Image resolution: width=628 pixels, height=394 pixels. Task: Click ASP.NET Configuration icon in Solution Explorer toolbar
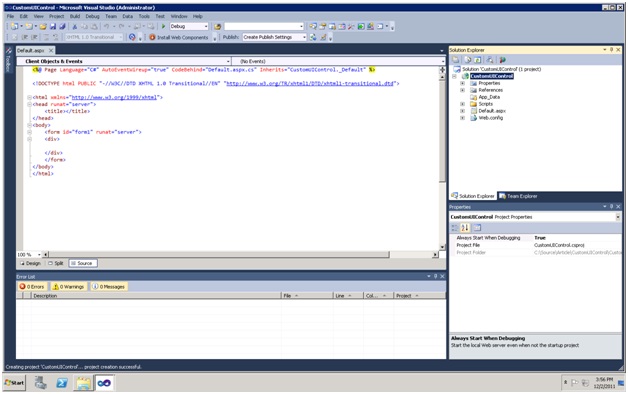pos(502,60)
